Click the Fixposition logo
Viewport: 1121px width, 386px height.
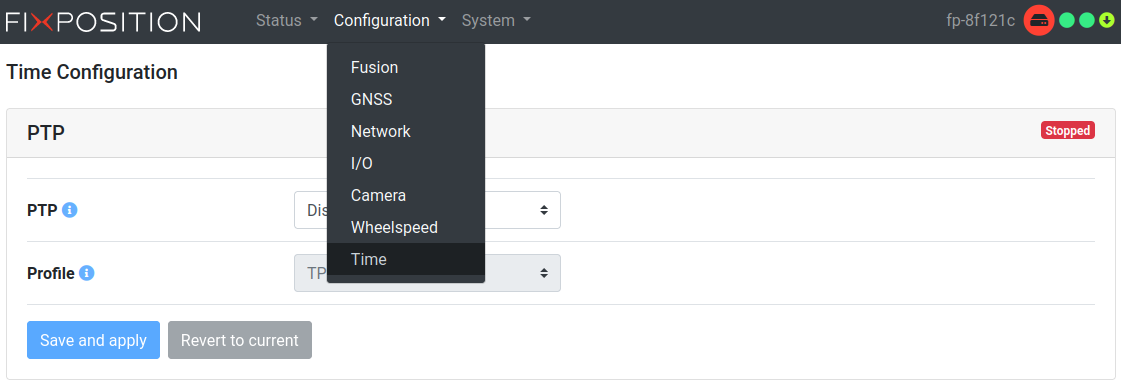[103, 21]
